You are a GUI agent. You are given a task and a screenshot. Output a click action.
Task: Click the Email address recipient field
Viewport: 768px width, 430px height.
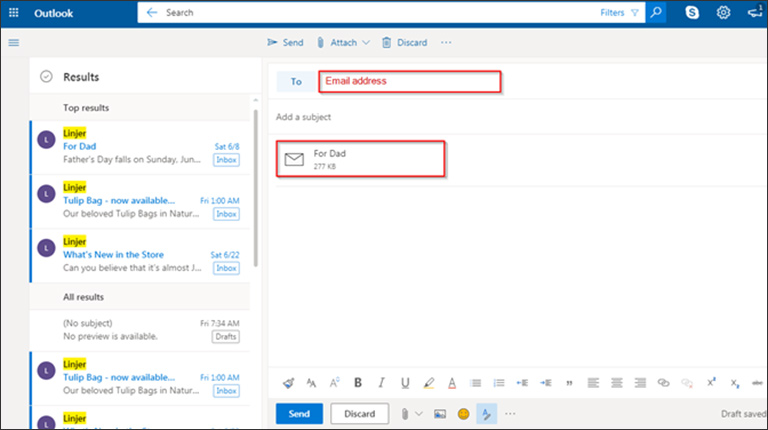click(410, 82)
